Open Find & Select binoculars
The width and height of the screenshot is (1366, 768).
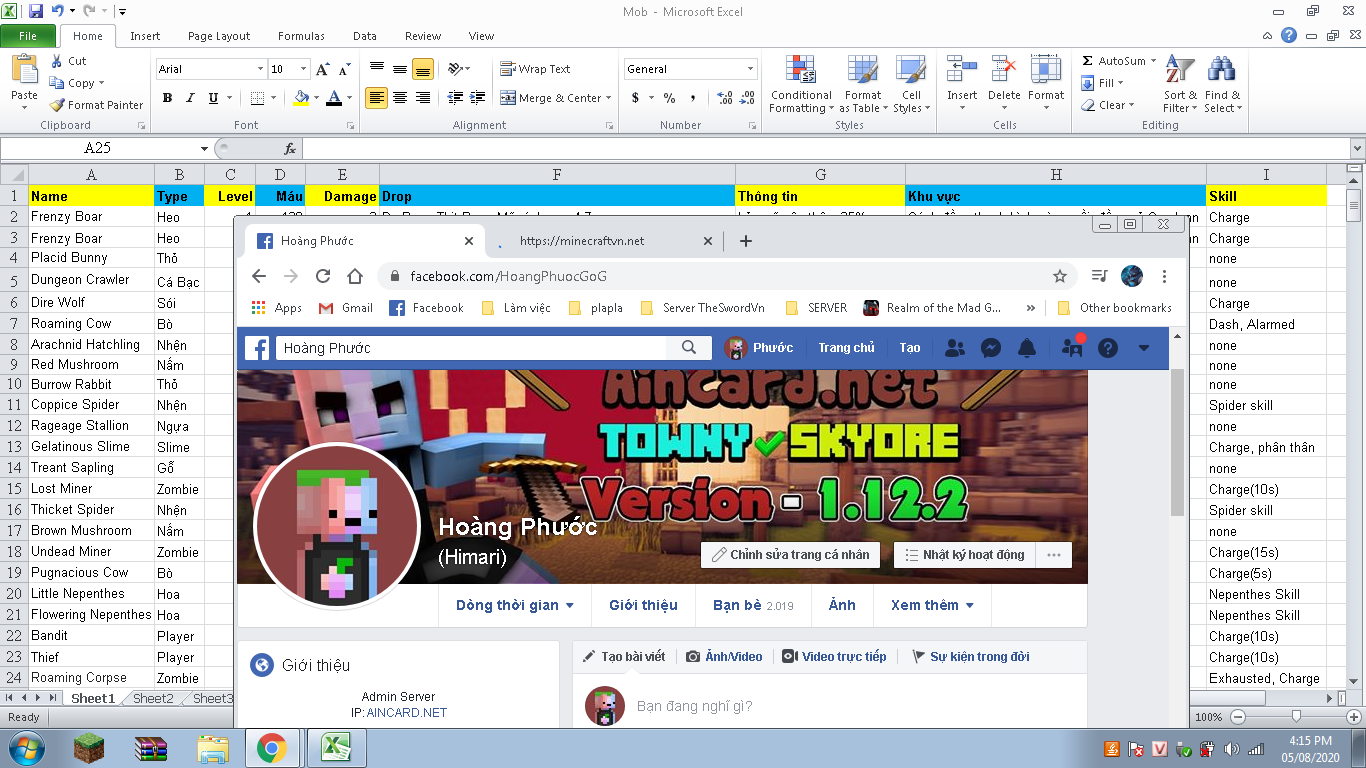point(1222,84)
